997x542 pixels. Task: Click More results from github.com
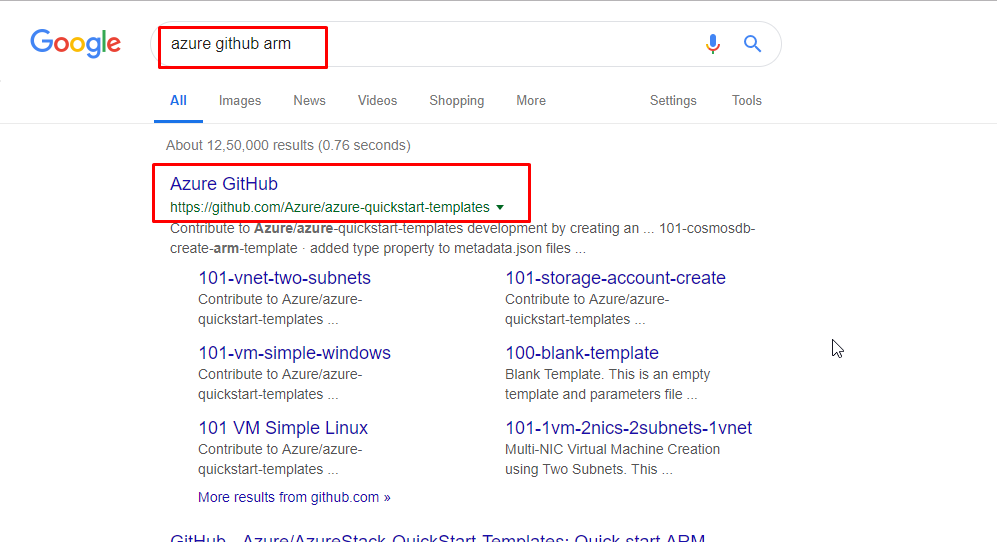tap(294, 497)
